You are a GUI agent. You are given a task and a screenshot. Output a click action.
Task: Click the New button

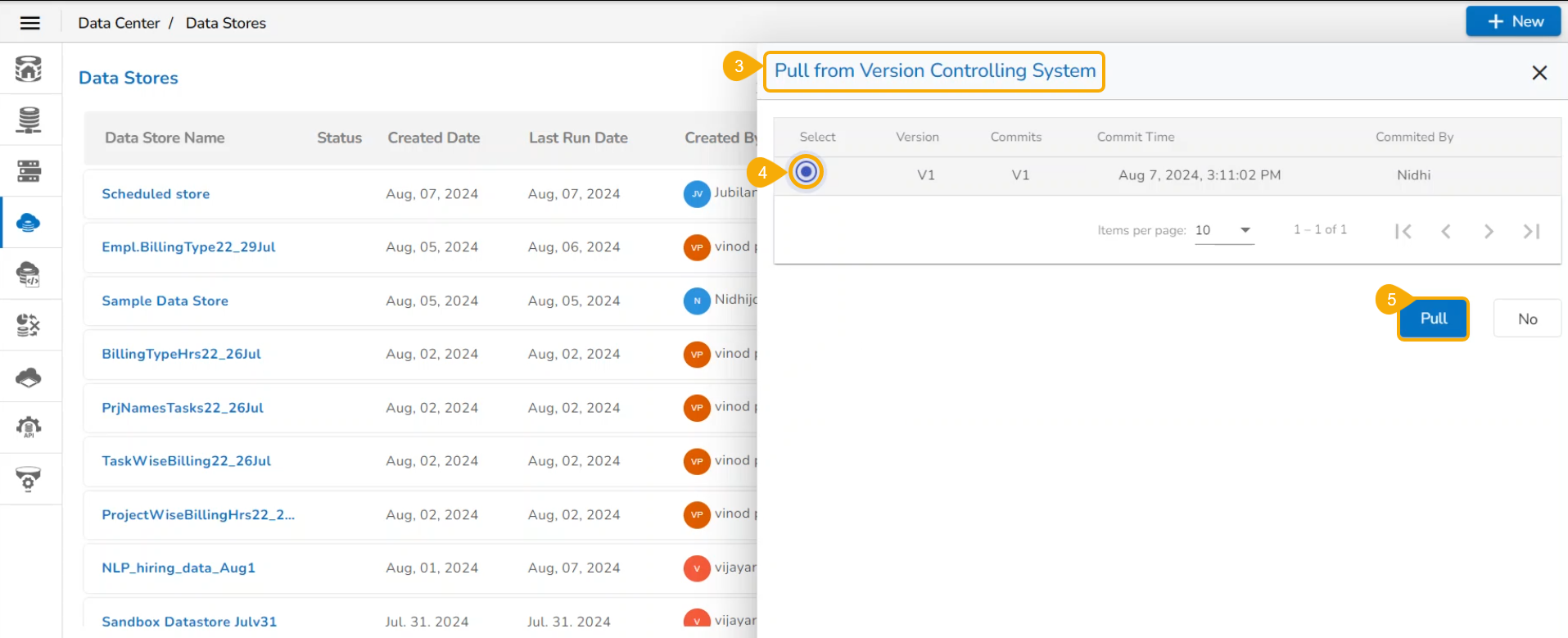(x=1513, y=21)
